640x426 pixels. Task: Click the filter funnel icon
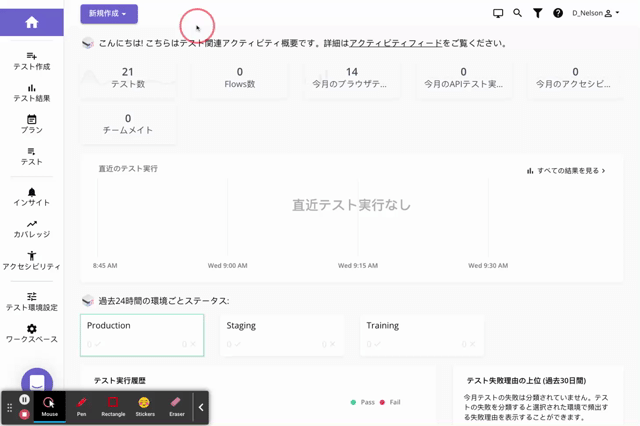point(537,13)
